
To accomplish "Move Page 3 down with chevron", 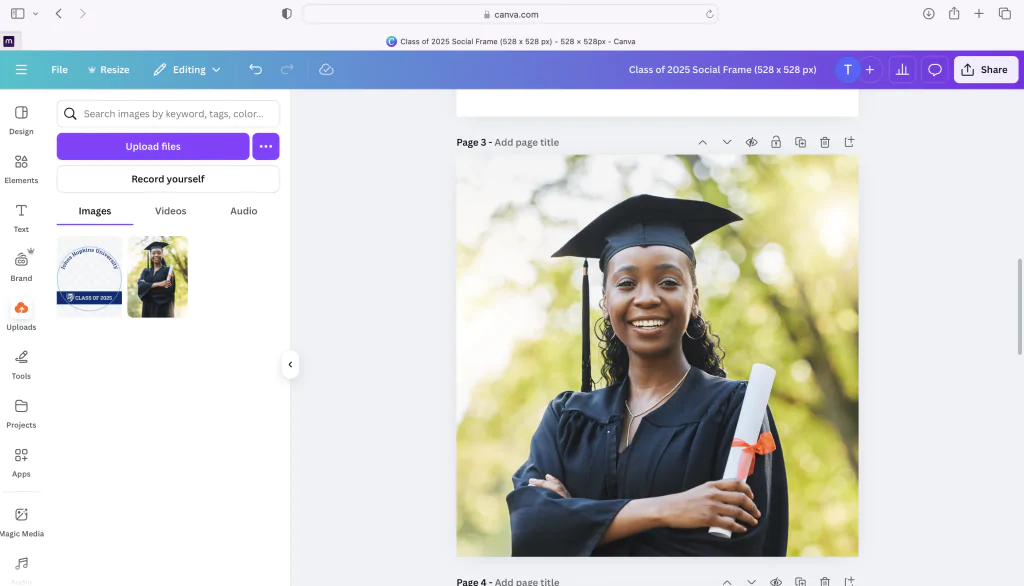I will pos(727,142).
